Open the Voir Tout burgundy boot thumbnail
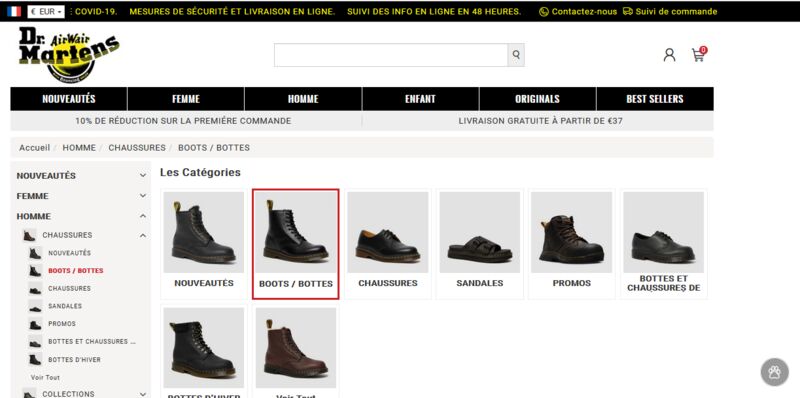800x398 pixels. 295,347
